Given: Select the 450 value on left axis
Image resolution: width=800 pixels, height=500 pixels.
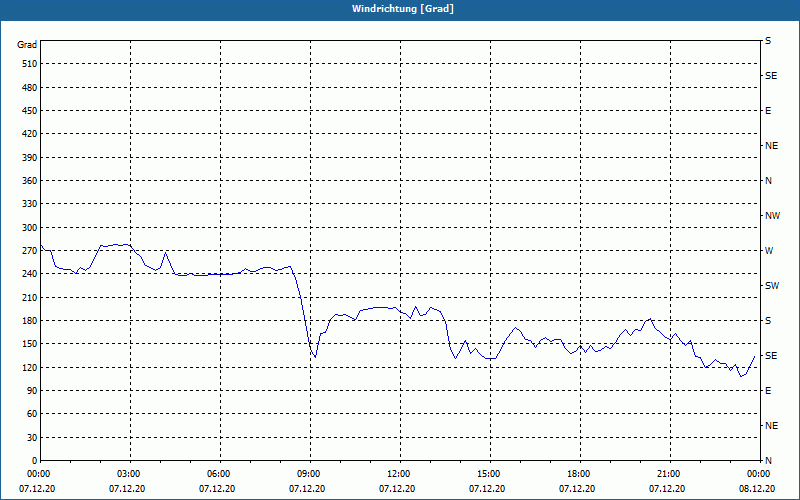Looking at the screenshot, I should 30,111.
